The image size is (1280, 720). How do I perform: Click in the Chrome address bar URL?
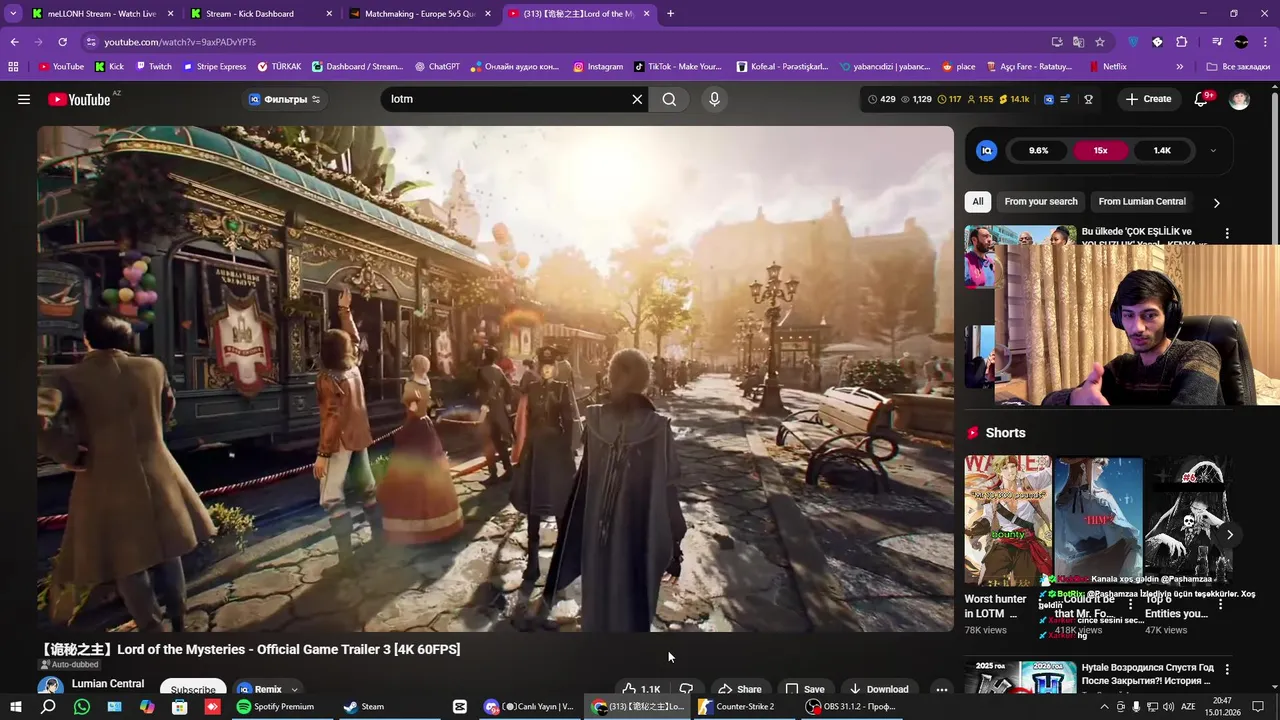[180, 42]
